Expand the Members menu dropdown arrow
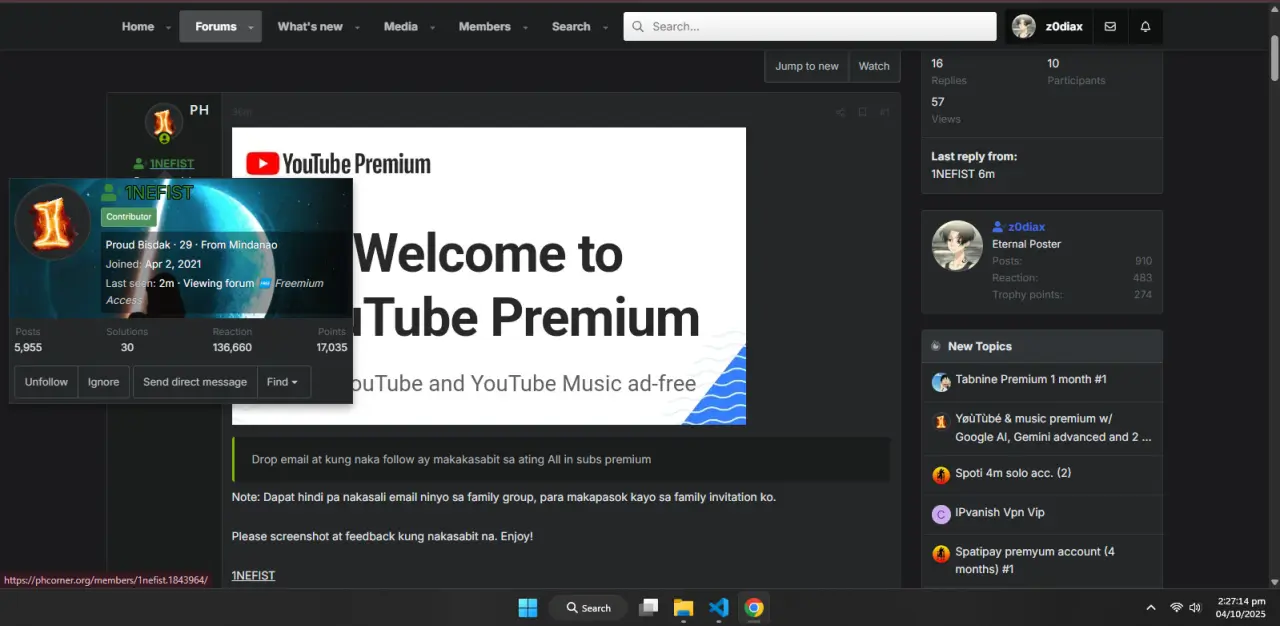The height and width of the screenshot is (626, 1280). (x=525, y=27)
